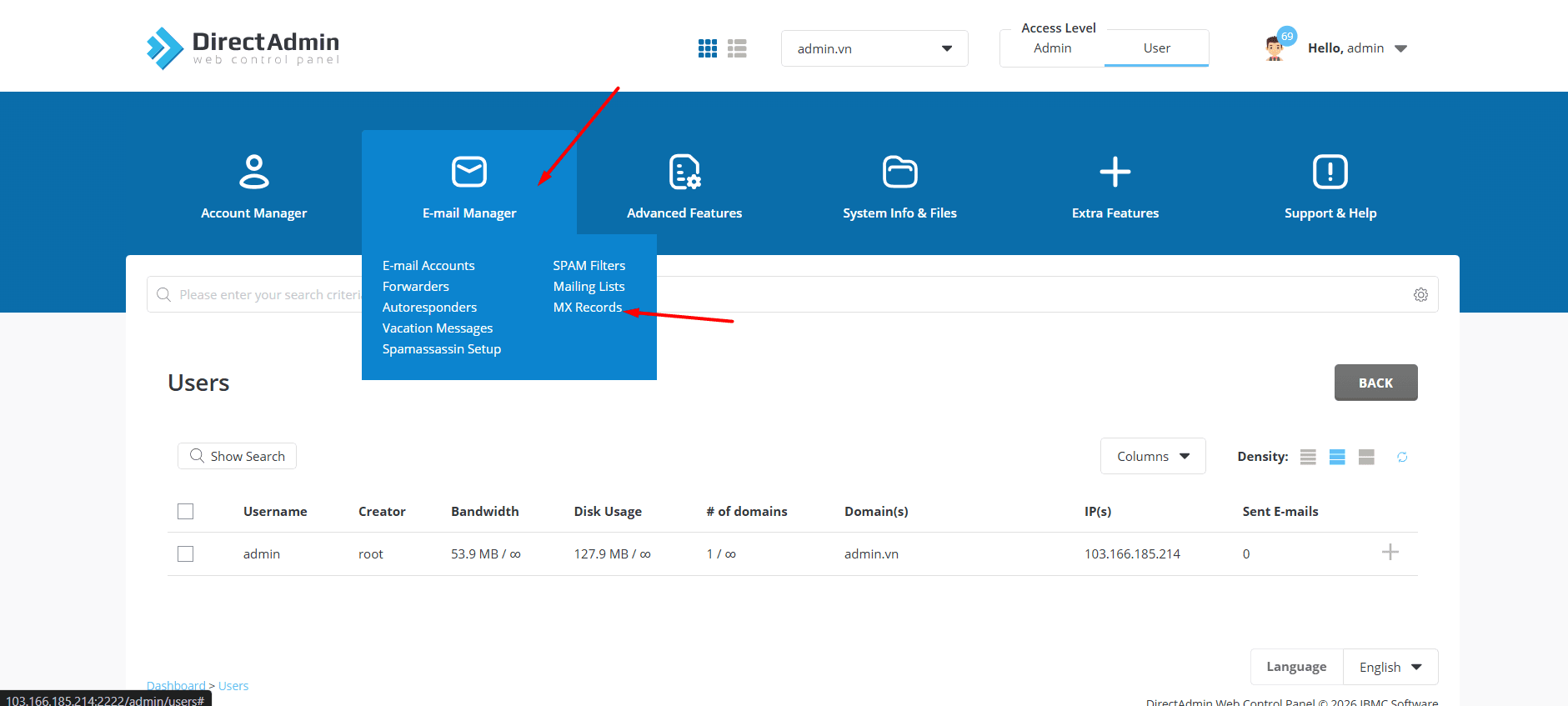1568x706 pixels.
Task: Click the Show Search button
Action: click(238, 456)
